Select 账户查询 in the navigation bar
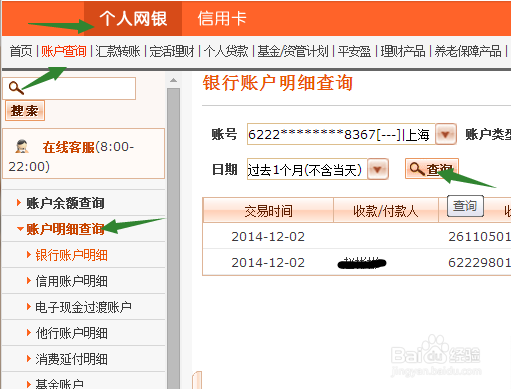 tap(64, 51)
